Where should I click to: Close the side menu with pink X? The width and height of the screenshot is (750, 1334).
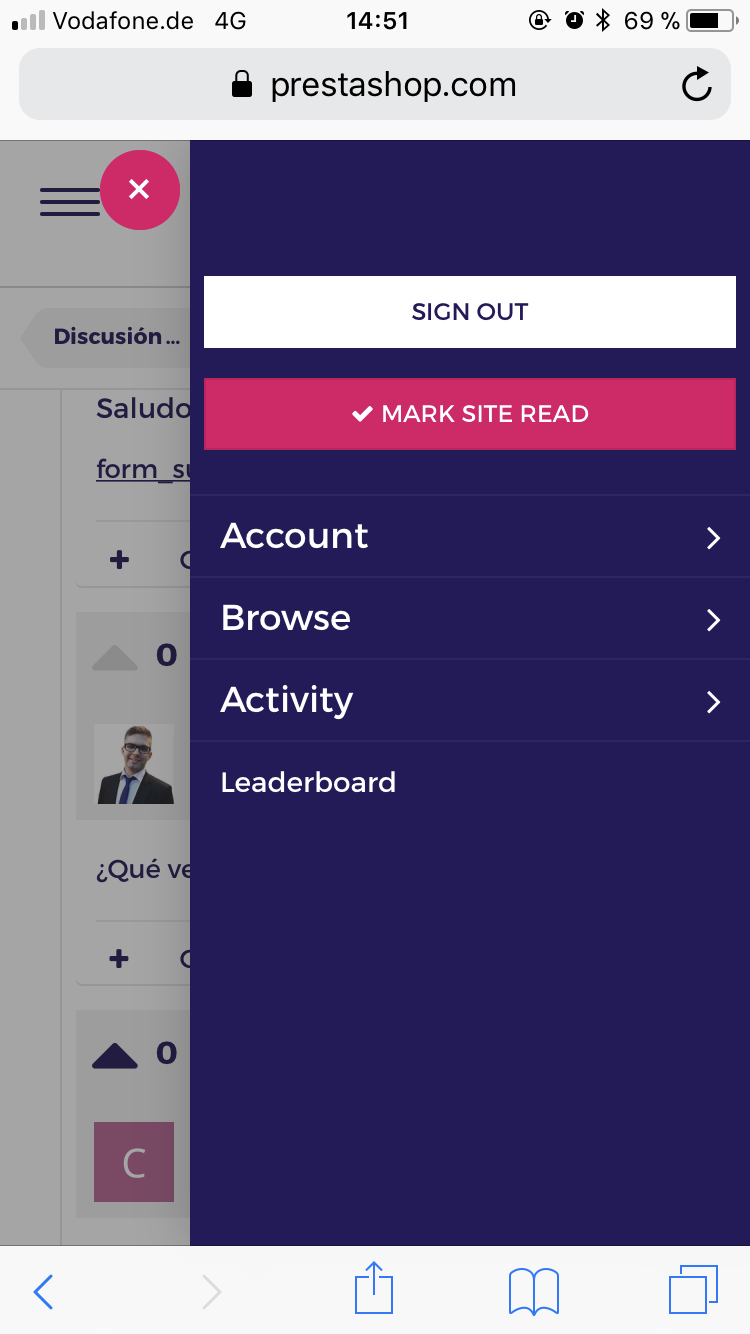[x=139, y=190]
